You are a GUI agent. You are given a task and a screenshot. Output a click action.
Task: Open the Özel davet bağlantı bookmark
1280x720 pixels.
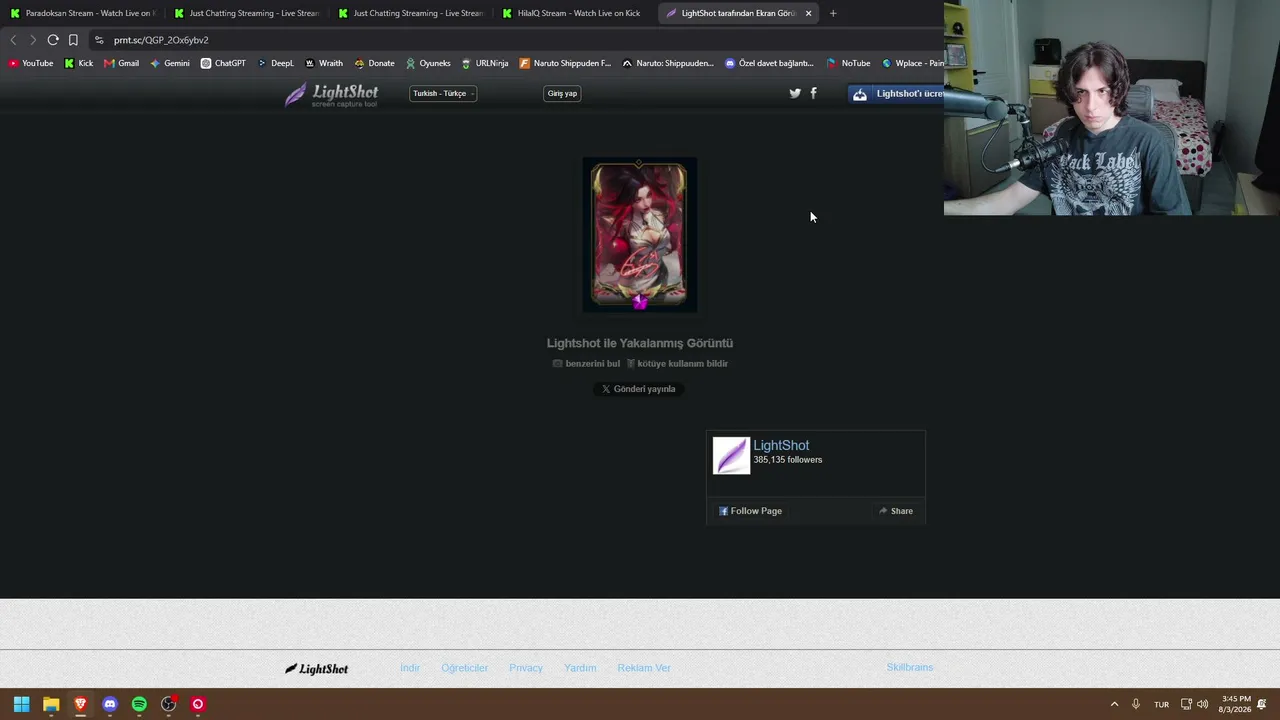[x=770, y=63]
